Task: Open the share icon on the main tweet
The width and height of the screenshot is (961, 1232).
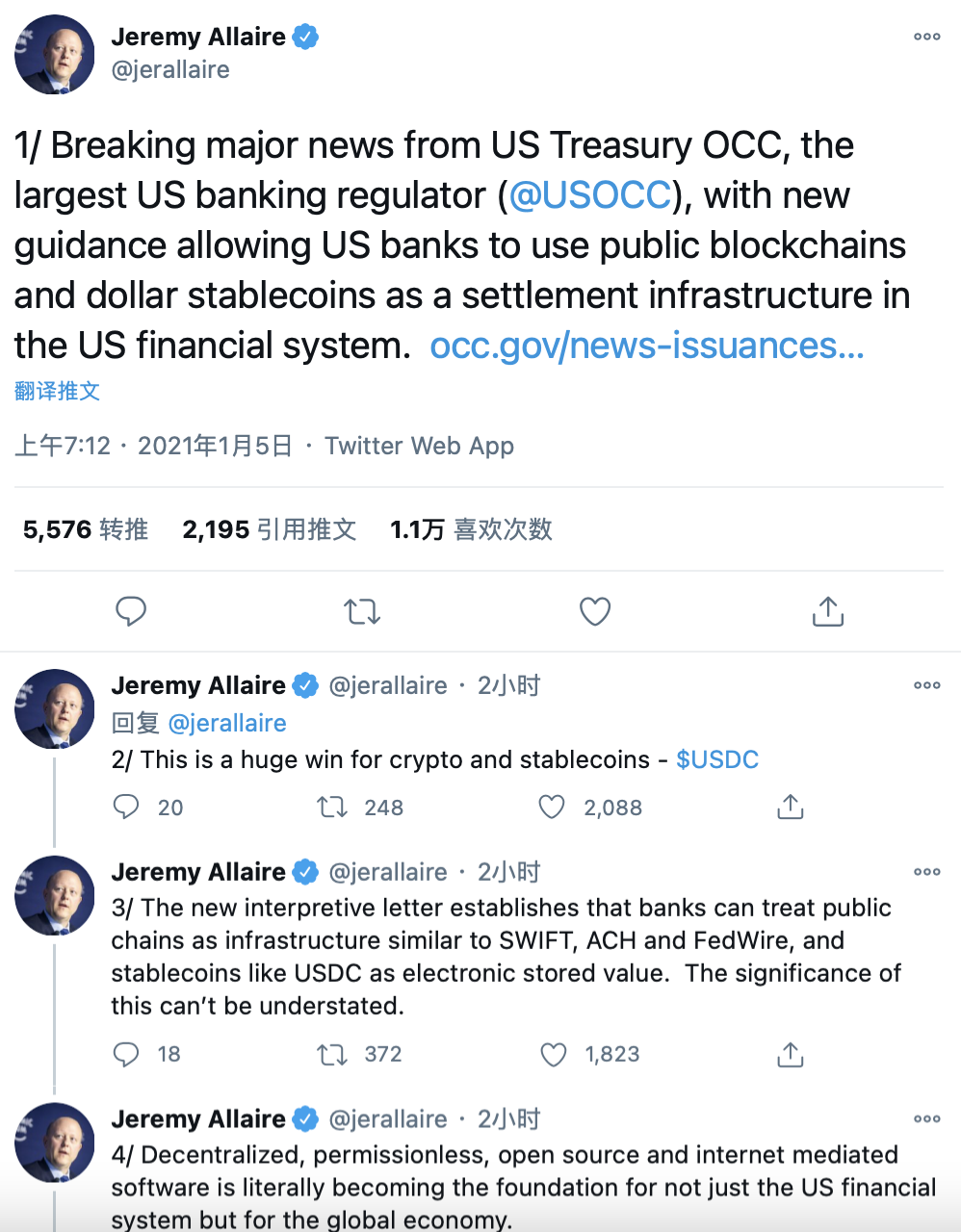Action: [827, 611]
